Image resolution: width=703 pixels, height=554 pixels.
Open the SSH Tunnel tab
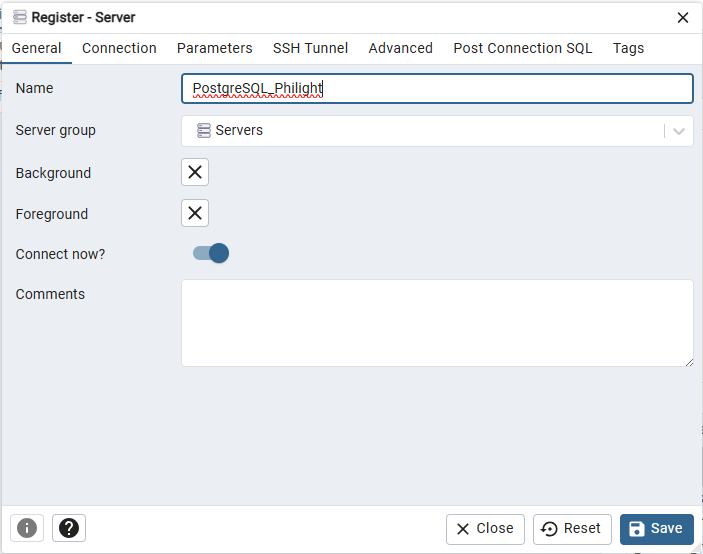pyautogui.click(x=310, y=48)
